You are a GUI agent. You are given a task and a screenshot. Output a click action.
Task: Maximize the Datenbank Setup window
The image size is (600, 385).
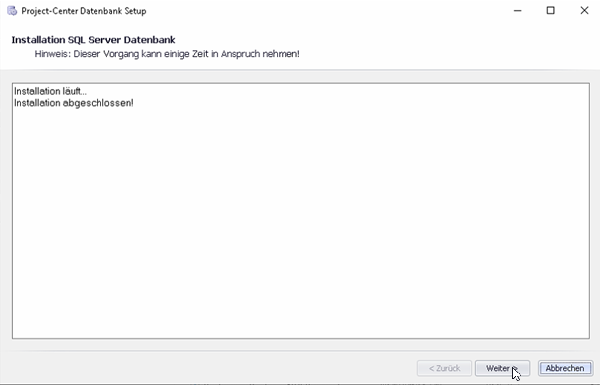(x=550, y=11)
